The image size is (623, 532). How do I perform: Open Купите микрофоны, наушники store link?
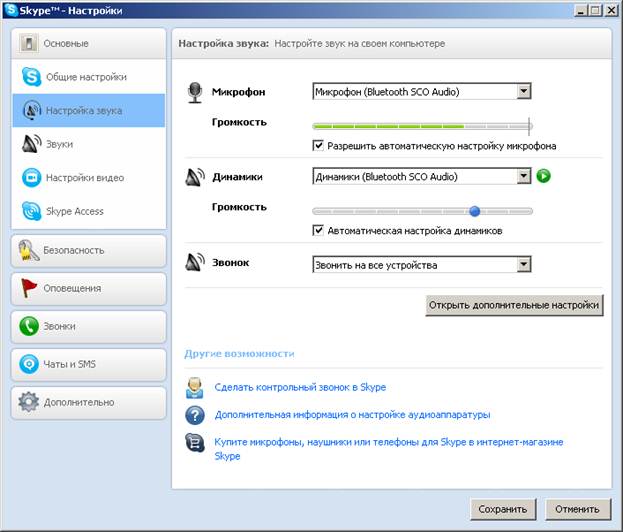[389, 449]
